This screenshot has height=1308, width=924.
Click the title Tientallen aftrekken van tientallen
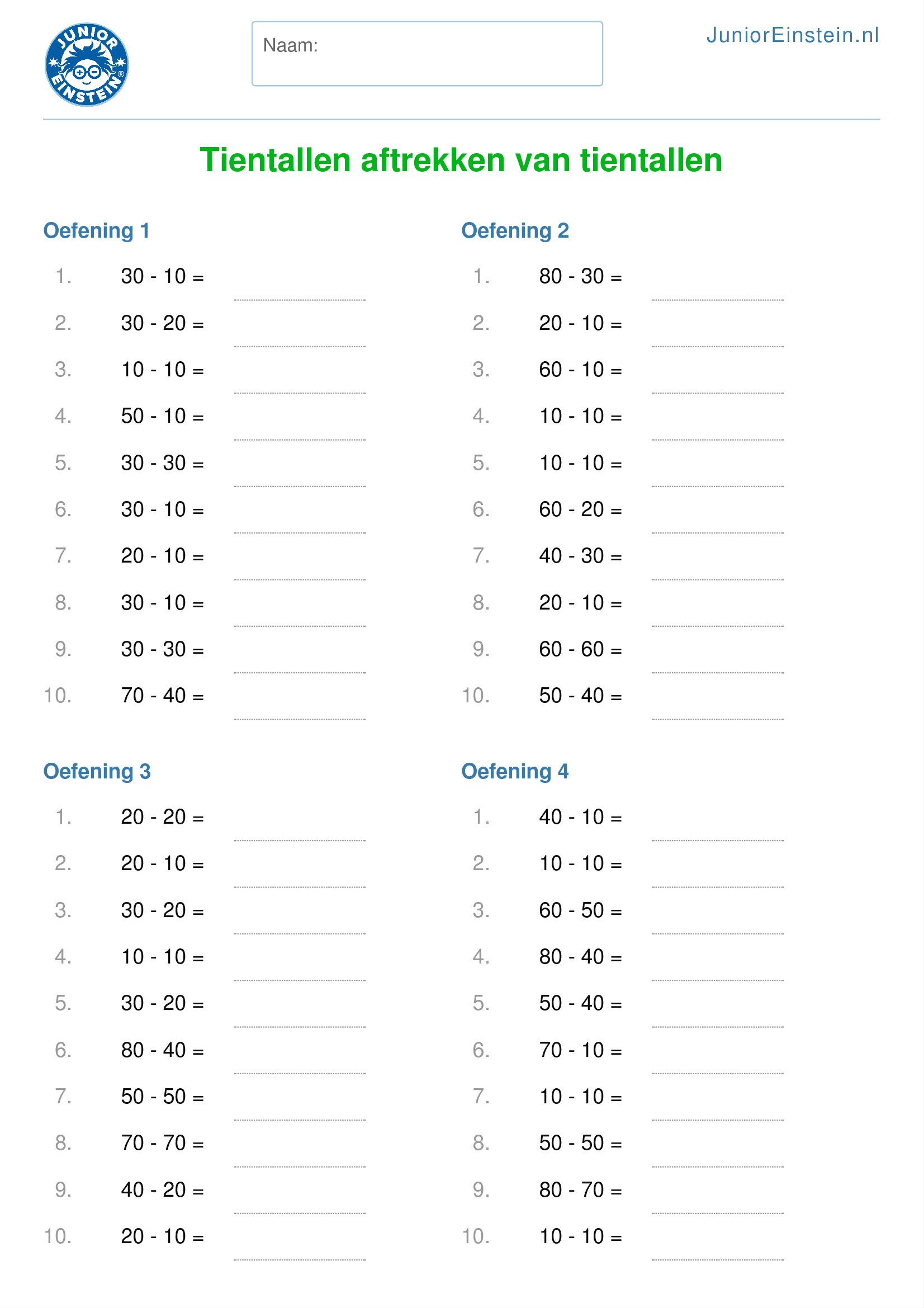coord(461,160)
